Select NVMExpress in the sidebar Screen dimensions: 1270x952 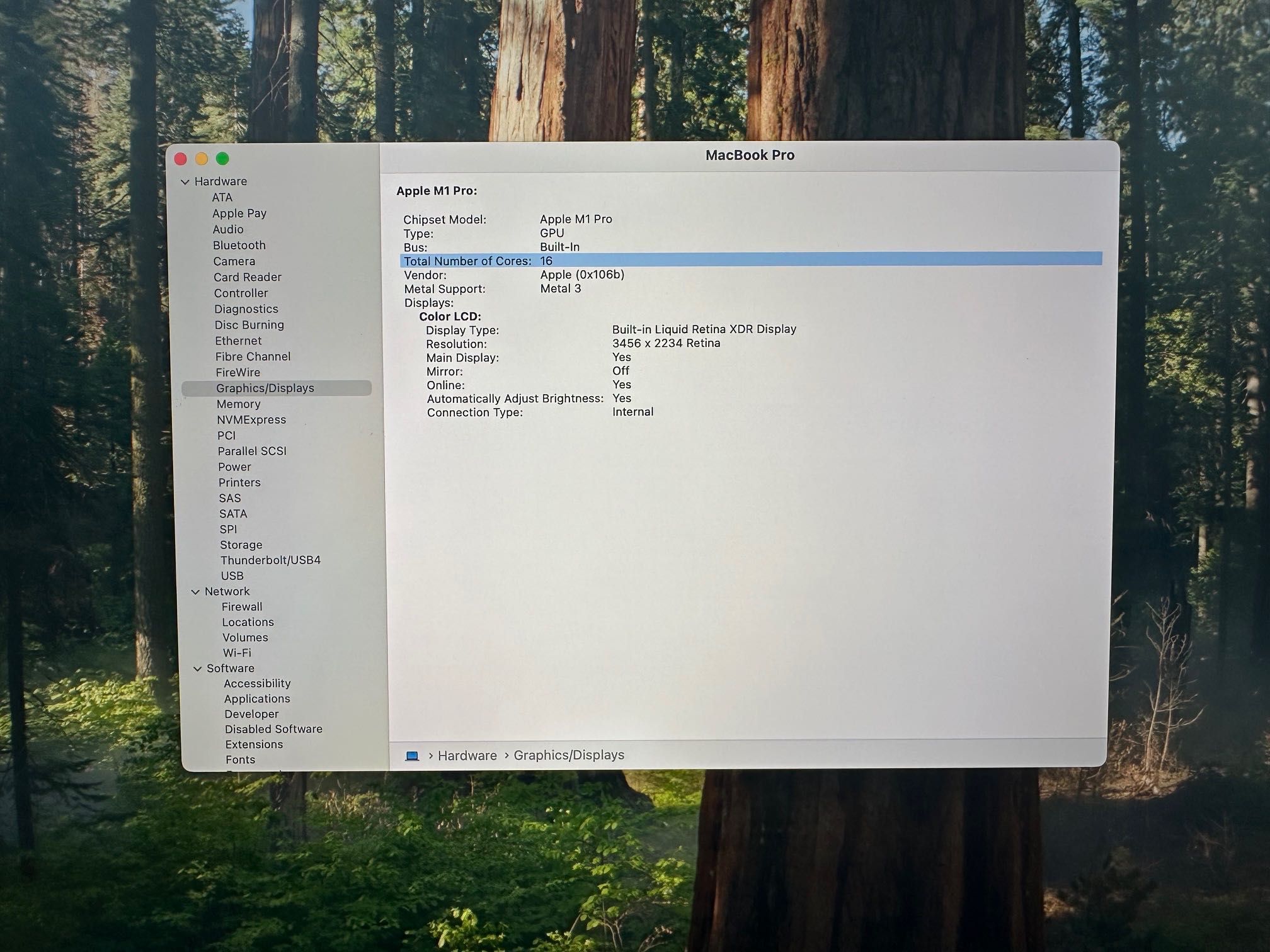(251, 419)
